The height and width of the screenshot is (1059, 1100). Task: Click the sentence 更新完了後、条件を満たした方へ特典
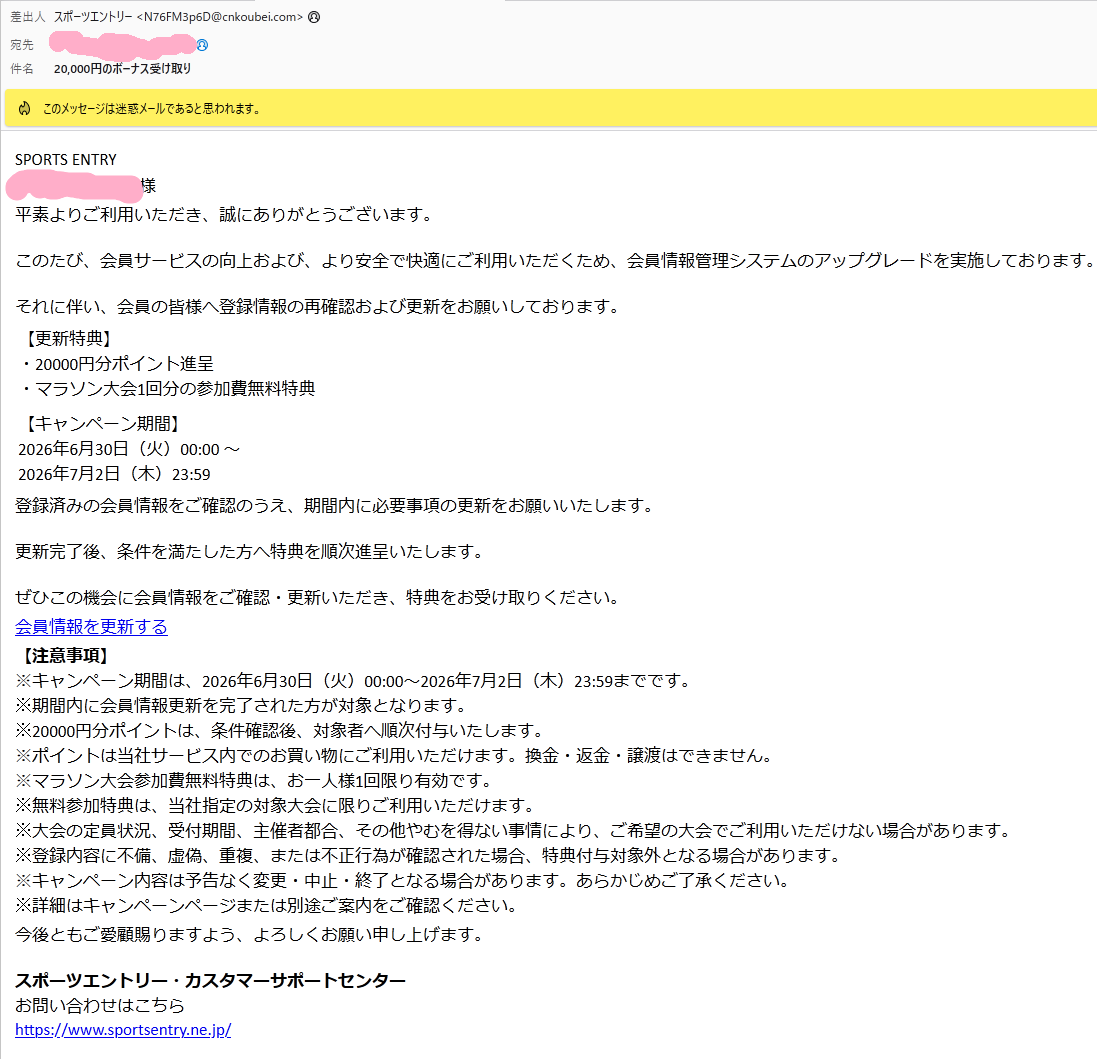tap(250, 552)
